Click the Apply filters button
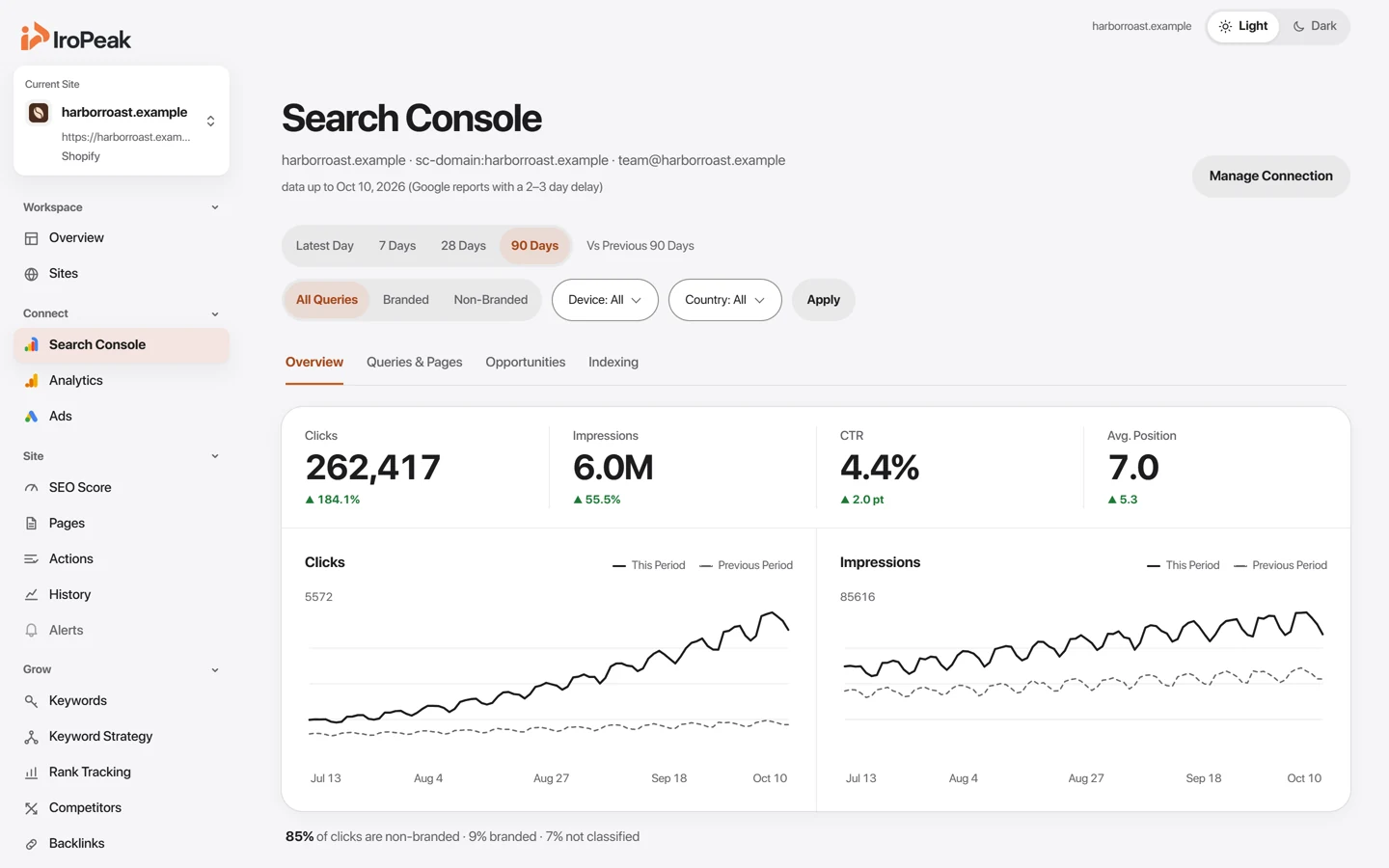 tap(824, 300)
